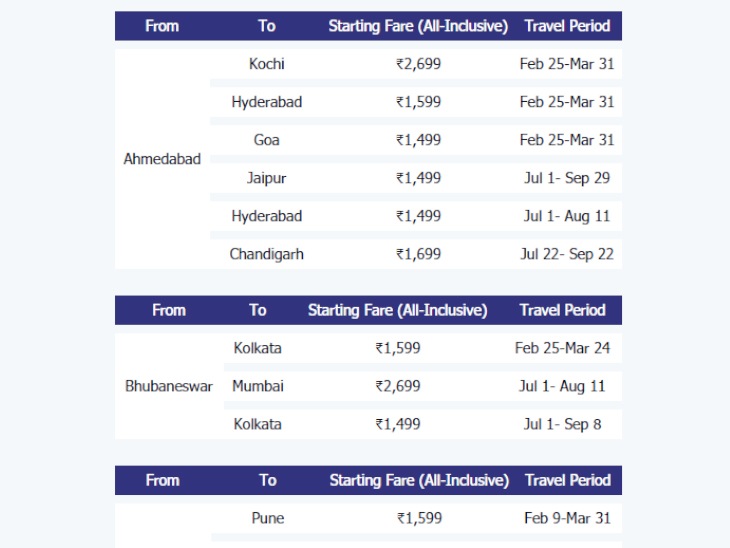Click the ₹1,699 Chandigarh fare

point(418,254)
